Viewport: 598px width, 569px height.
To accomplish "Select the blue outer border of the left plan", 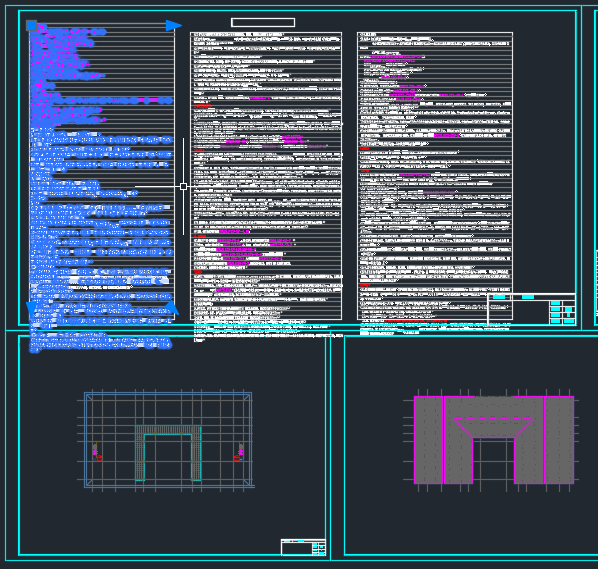I will click(168, 440).
